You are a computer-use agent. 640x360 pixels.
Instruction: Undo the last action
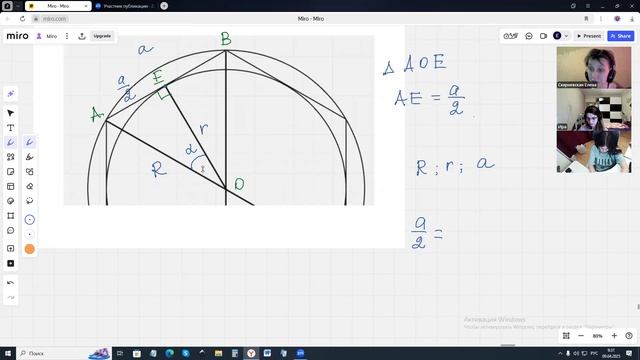tap(11, 282)
